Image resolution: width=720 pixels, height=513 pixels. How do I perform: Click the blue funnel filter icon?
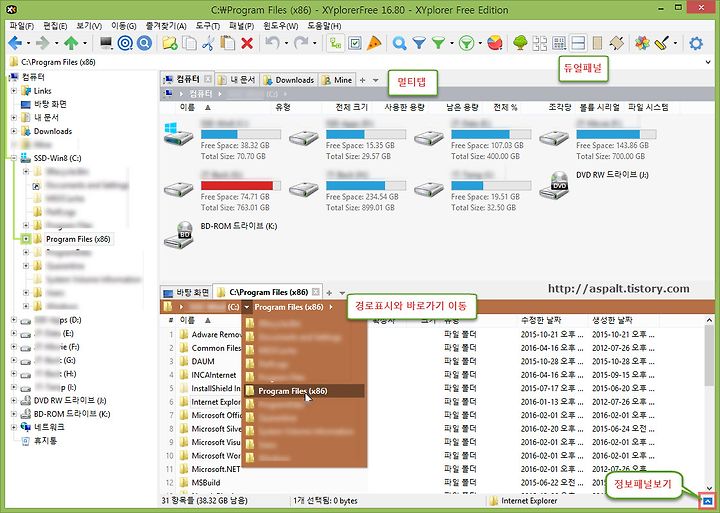(x=419, y=44)
